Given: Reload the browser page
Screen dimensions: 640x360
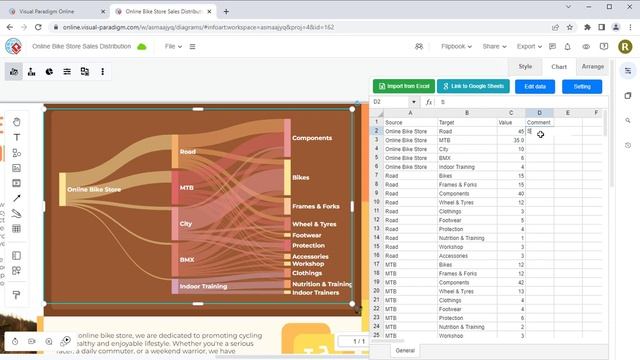Looking at the screenshot, I should click(x=38, y=27).
